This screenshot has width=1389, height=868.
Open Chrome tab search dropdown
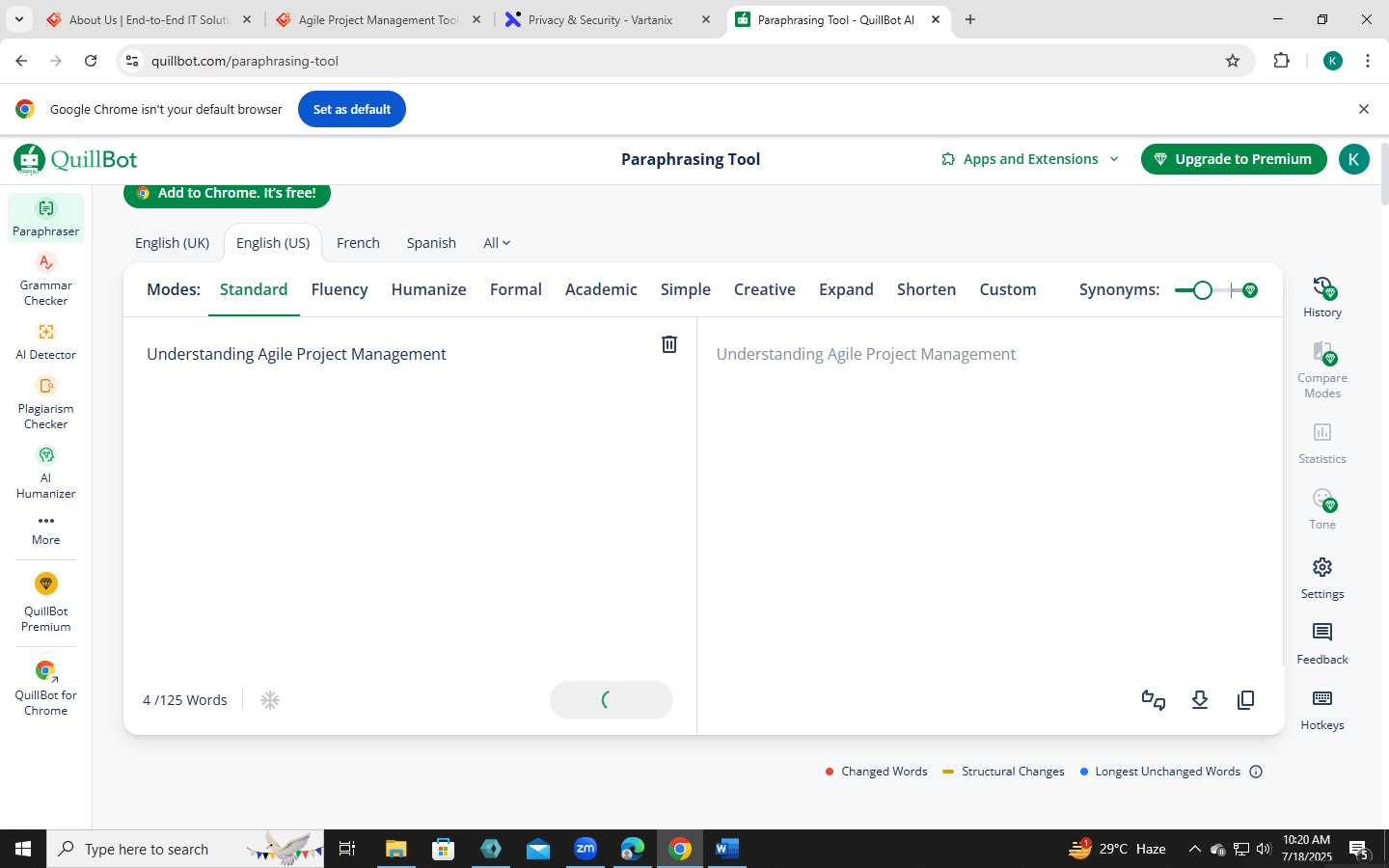[x=18, y=19]
